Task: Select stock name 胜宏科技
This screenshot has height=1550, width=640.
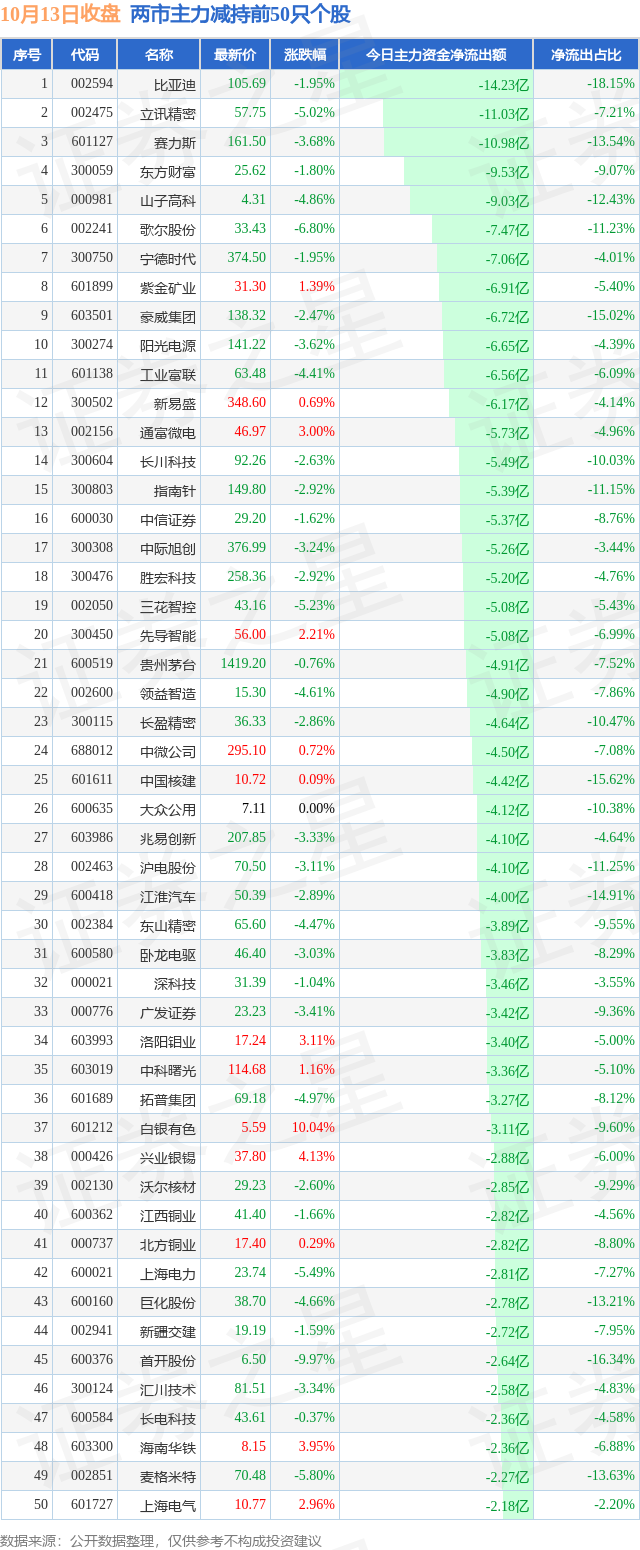Action: tap(168, 578)
